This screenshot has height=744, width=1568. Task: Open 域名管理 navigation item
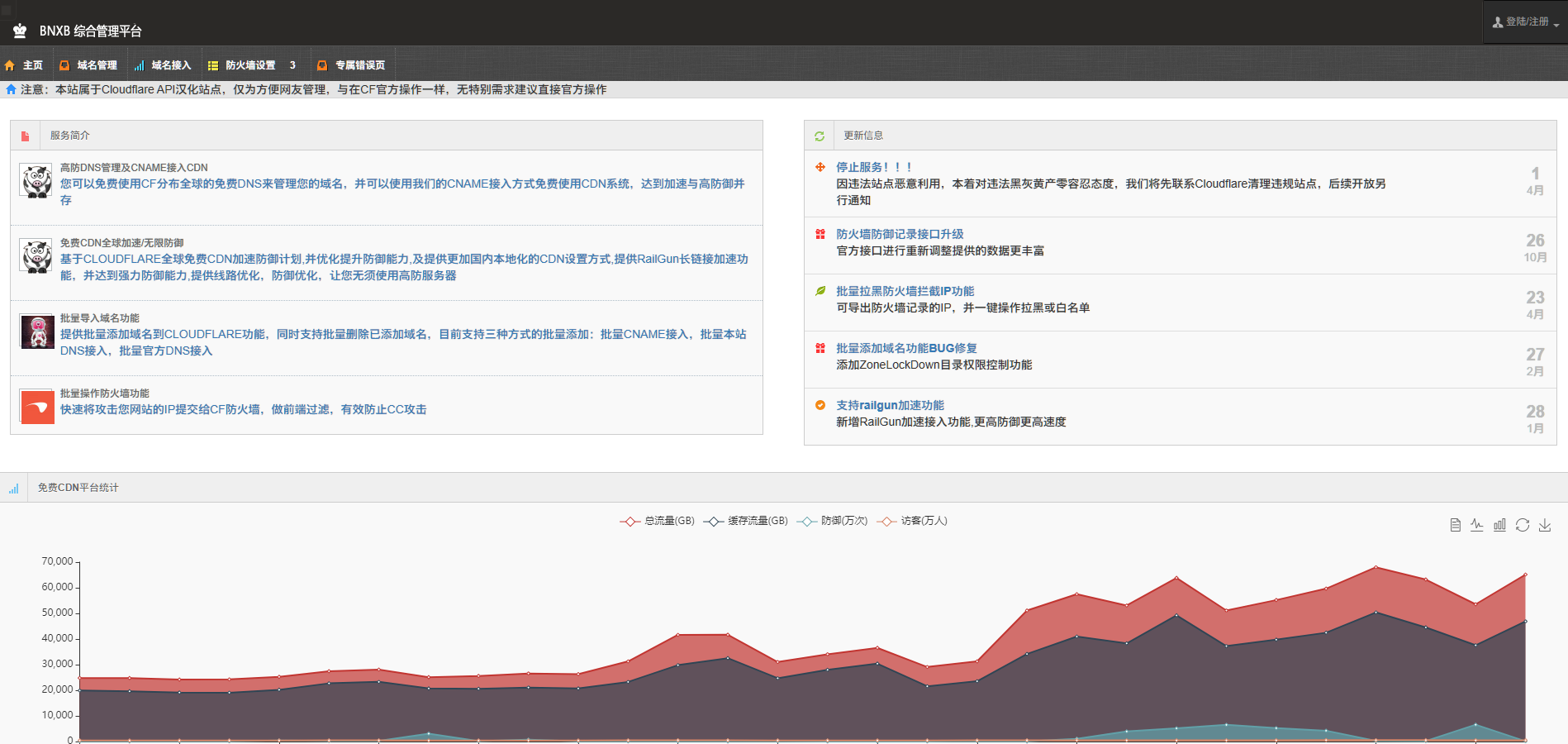click(88, 65)
